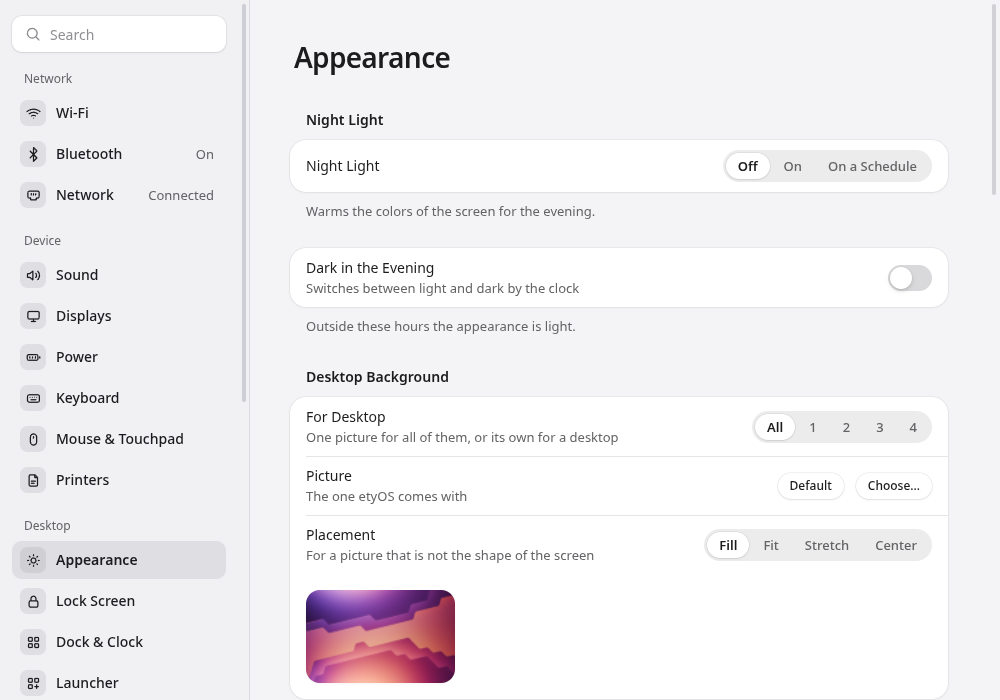Turn Night Light On
Image resolution: width=1000 pixels, height=700 pixels.
coord(792,166)
